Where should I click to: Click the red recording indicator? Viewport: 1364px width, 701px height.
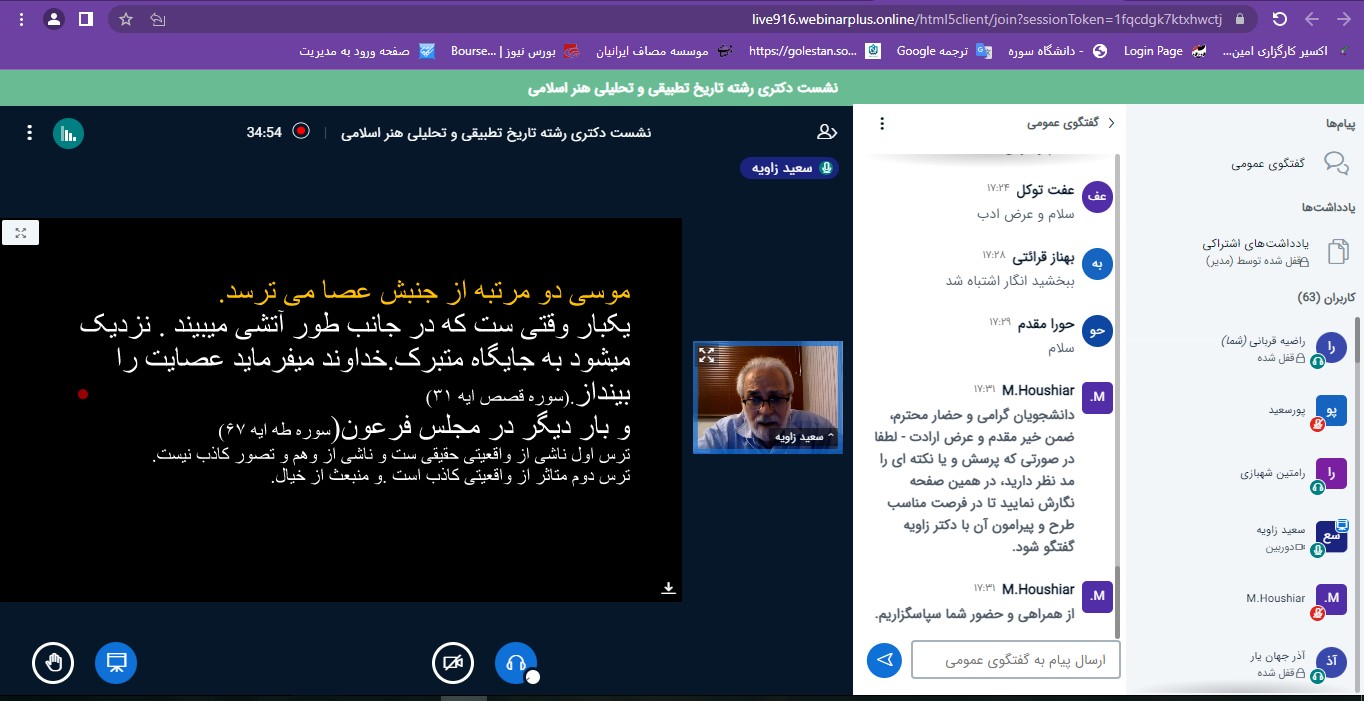coord(300,132)
